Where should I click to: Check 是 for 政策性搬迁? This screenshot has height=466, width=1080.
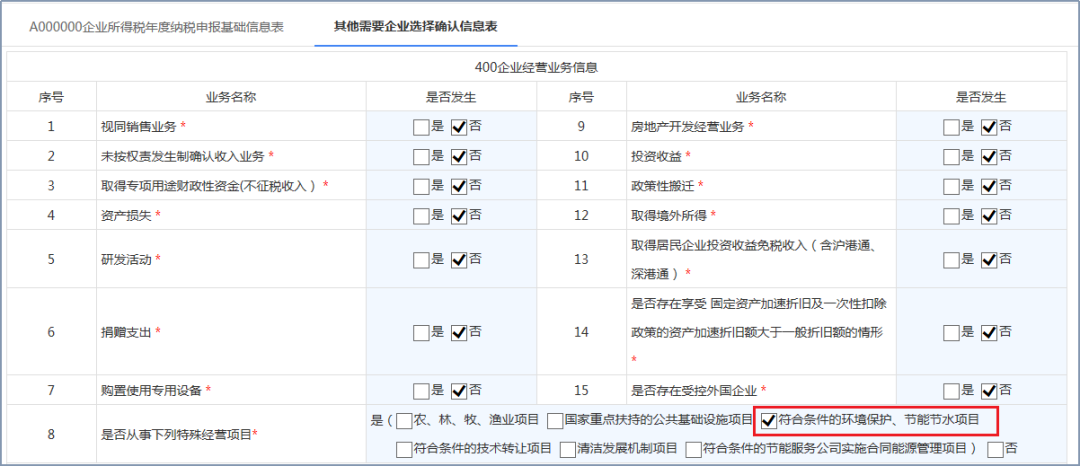pos(951,186)
